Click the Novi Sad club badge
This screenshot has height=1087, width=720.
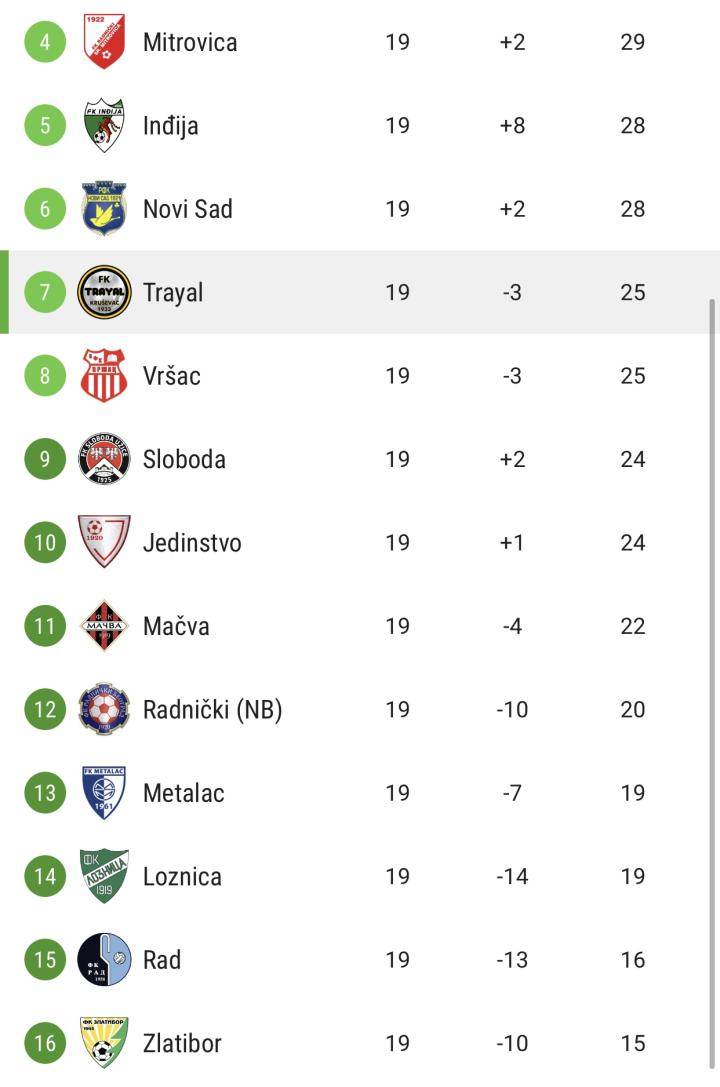(x=104, y=209)
